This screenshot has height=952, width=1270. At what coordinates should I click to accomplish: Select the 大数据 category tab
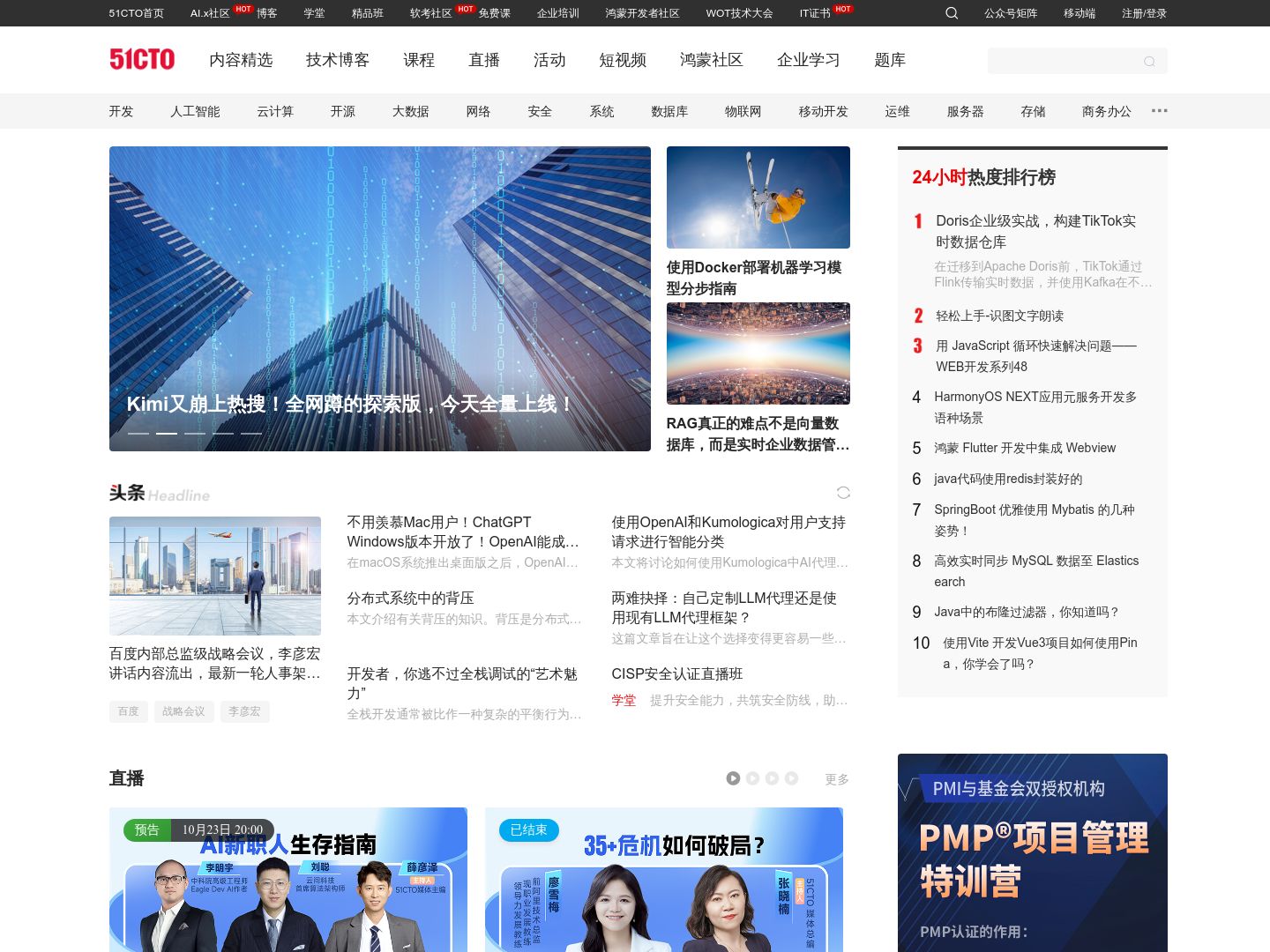coord(410,111)
